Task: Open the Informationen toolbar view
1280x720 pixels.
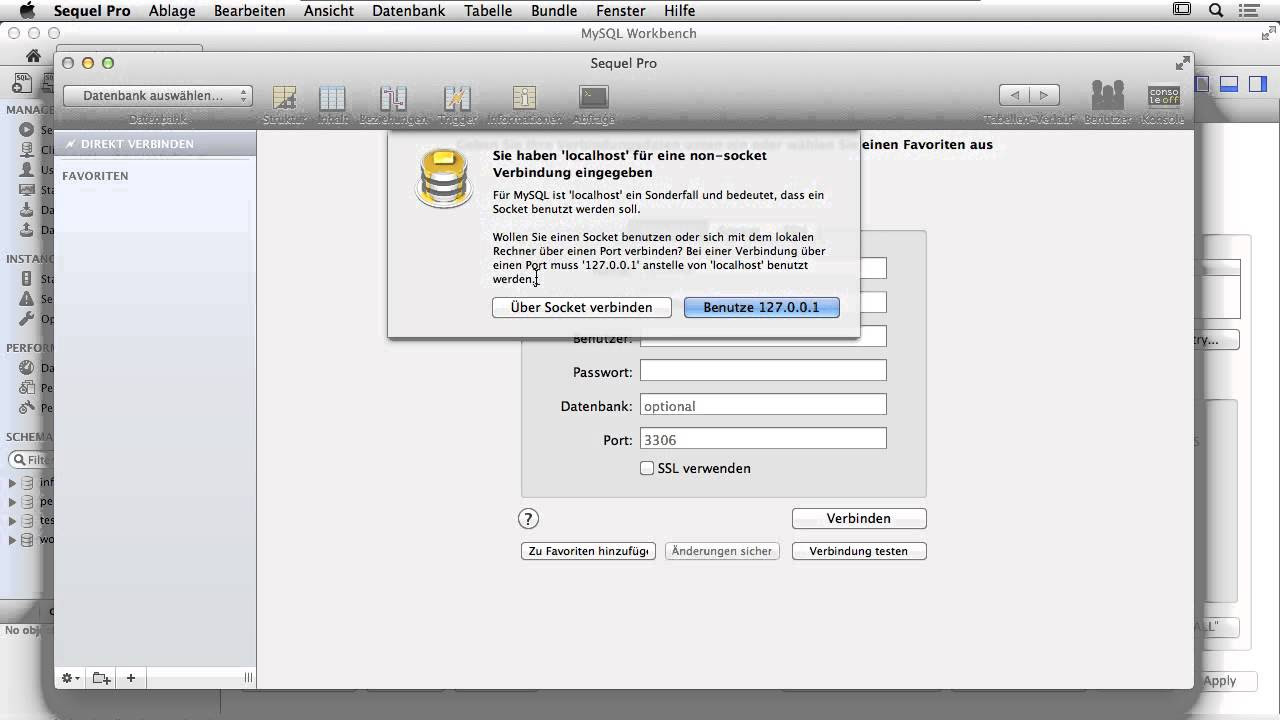Action: tap(524, 104)
